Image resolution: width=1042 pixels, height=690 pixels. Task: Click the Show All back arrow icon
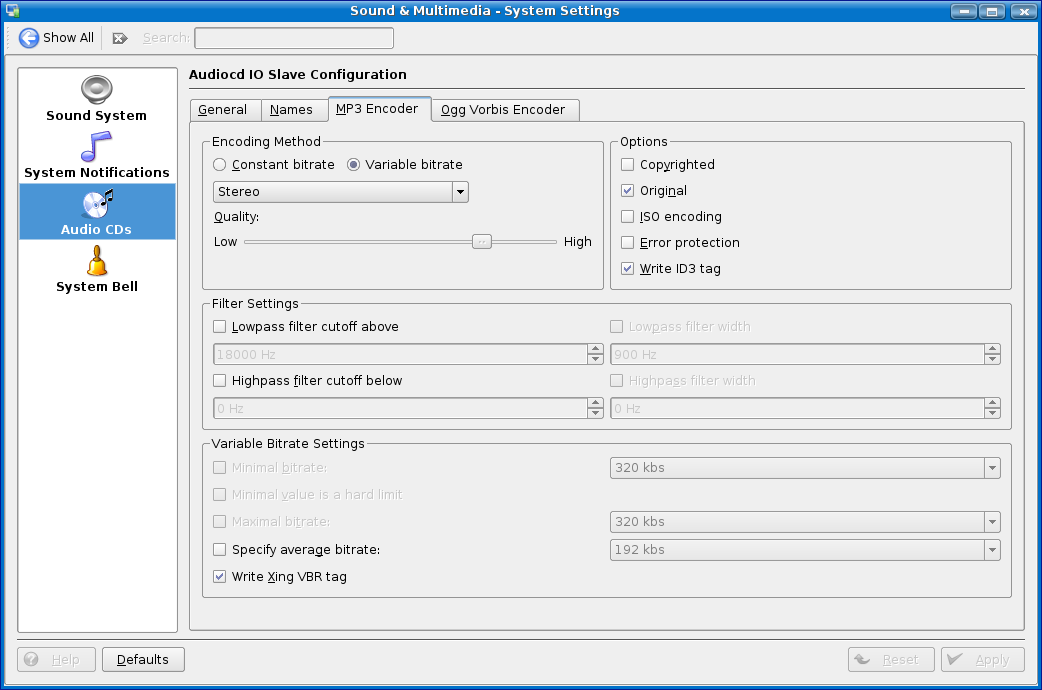point(29,38)
